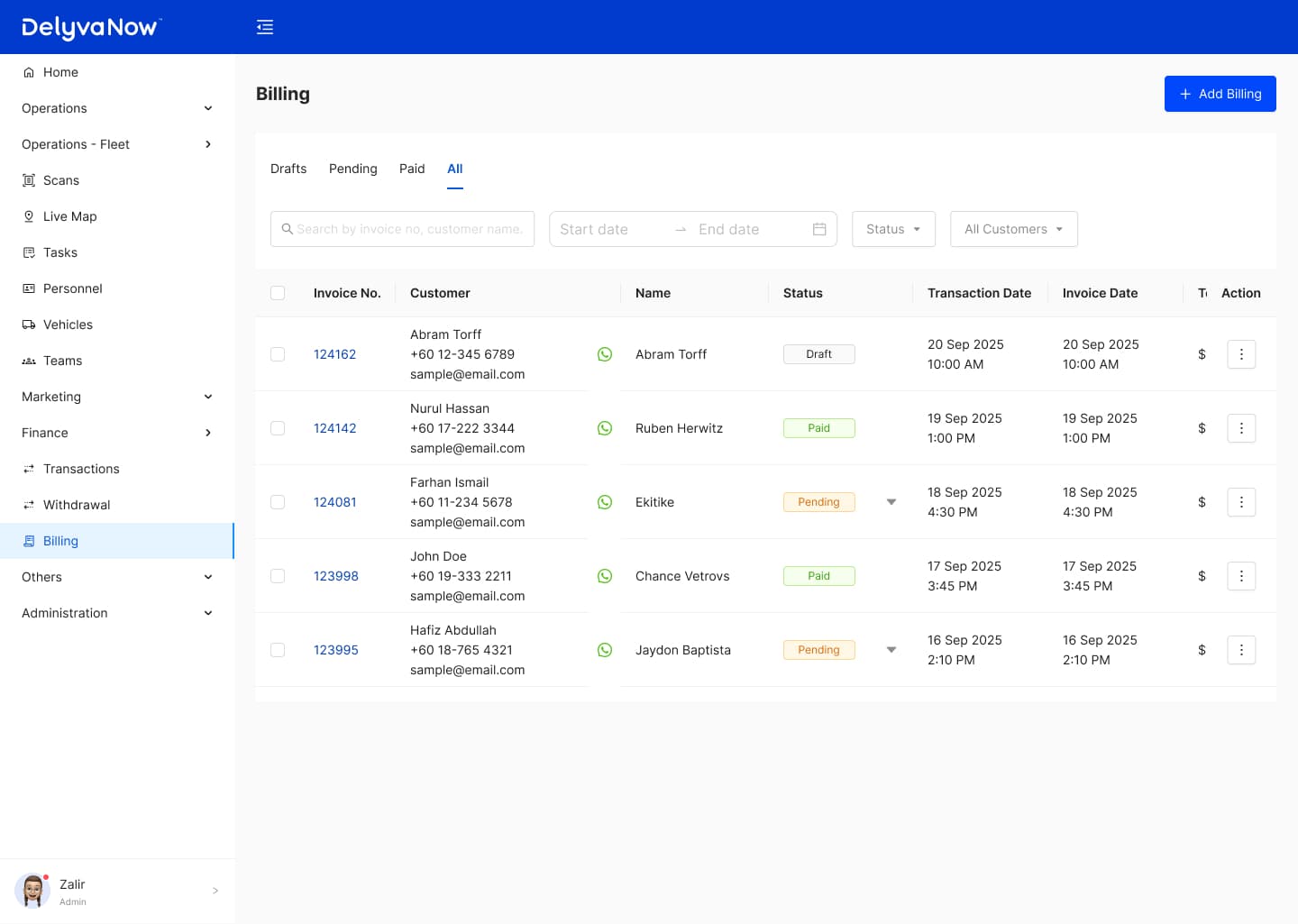Expand the Finance menu
The width and height of the screenshot is (1298, 924).
click(117, 433)
